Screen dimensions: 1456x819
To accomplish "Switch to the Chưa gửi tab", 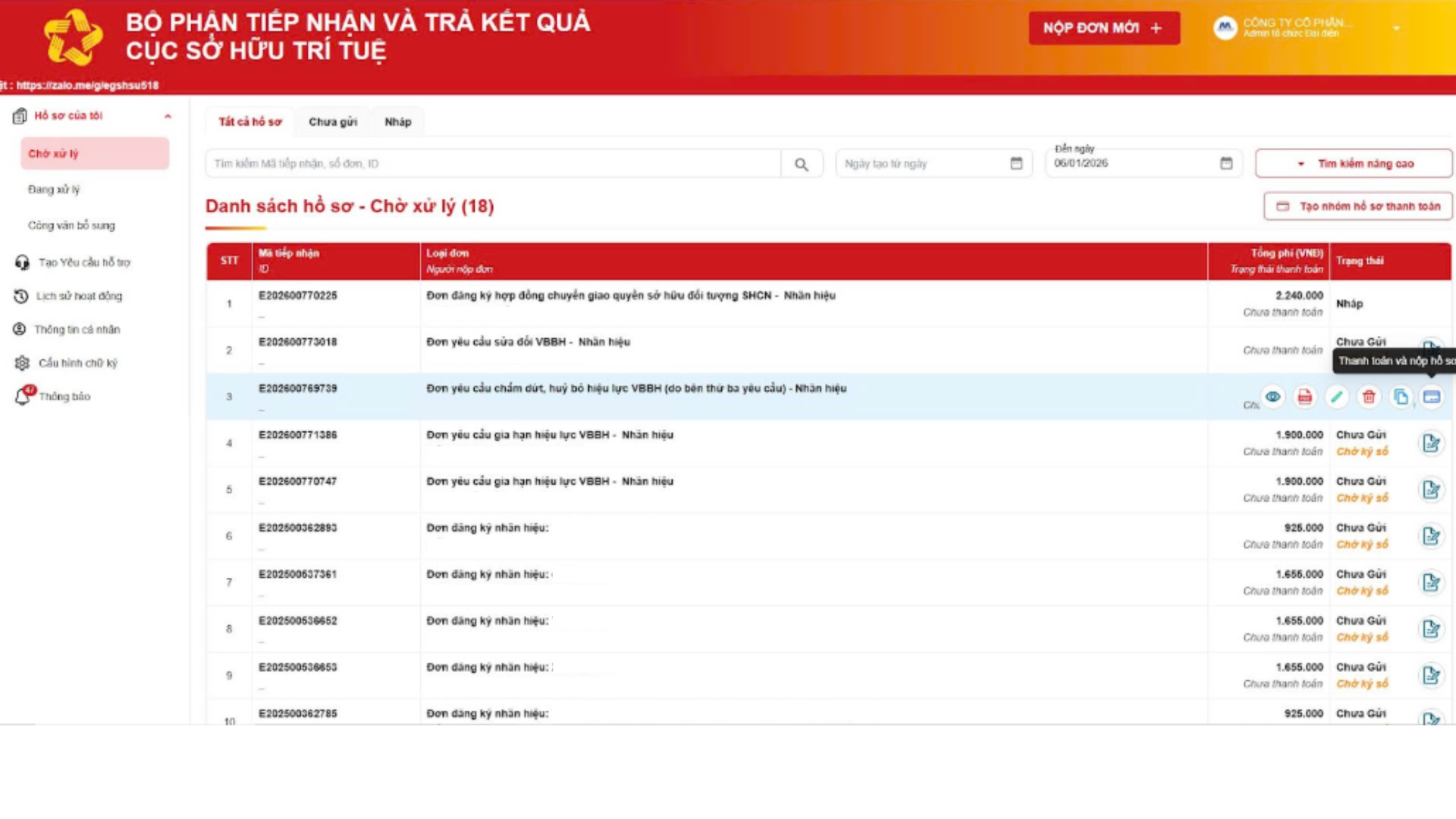I will 332,121.
